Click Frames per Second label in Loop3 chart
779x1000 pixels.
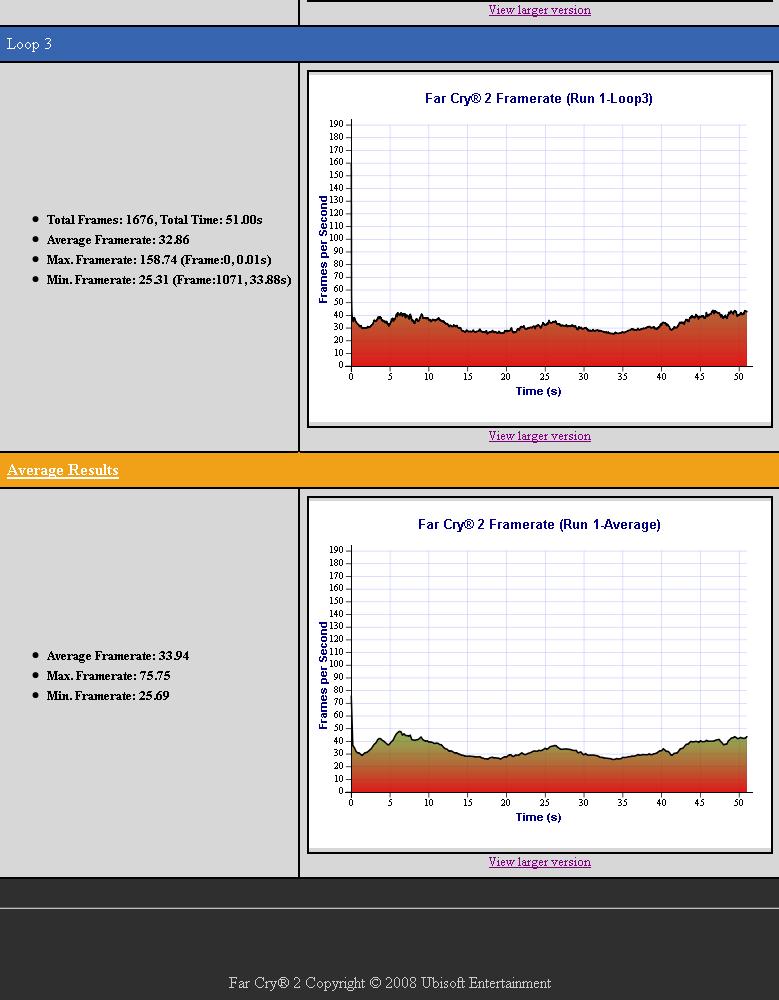(323, 249)
